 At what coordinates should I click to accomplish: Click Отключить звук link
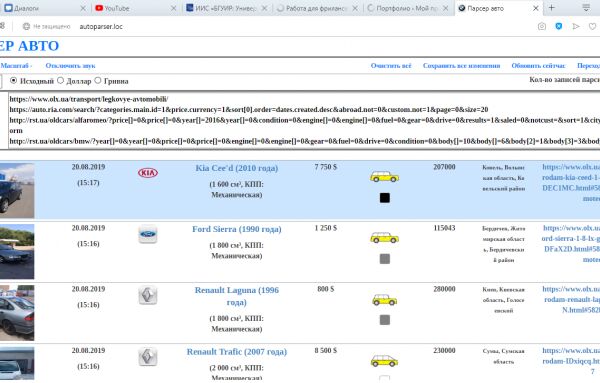coord(70,66)
